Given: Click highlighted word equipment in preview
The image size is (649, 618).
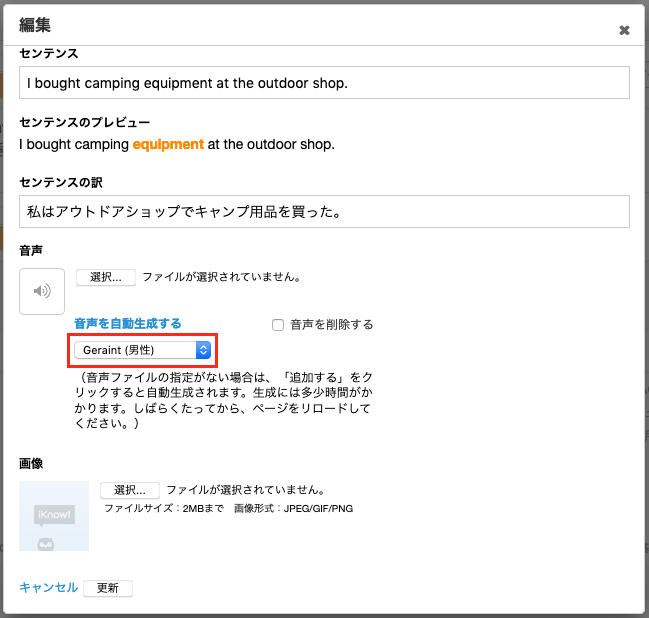Looking at the screenshot, I should point(168,144).
